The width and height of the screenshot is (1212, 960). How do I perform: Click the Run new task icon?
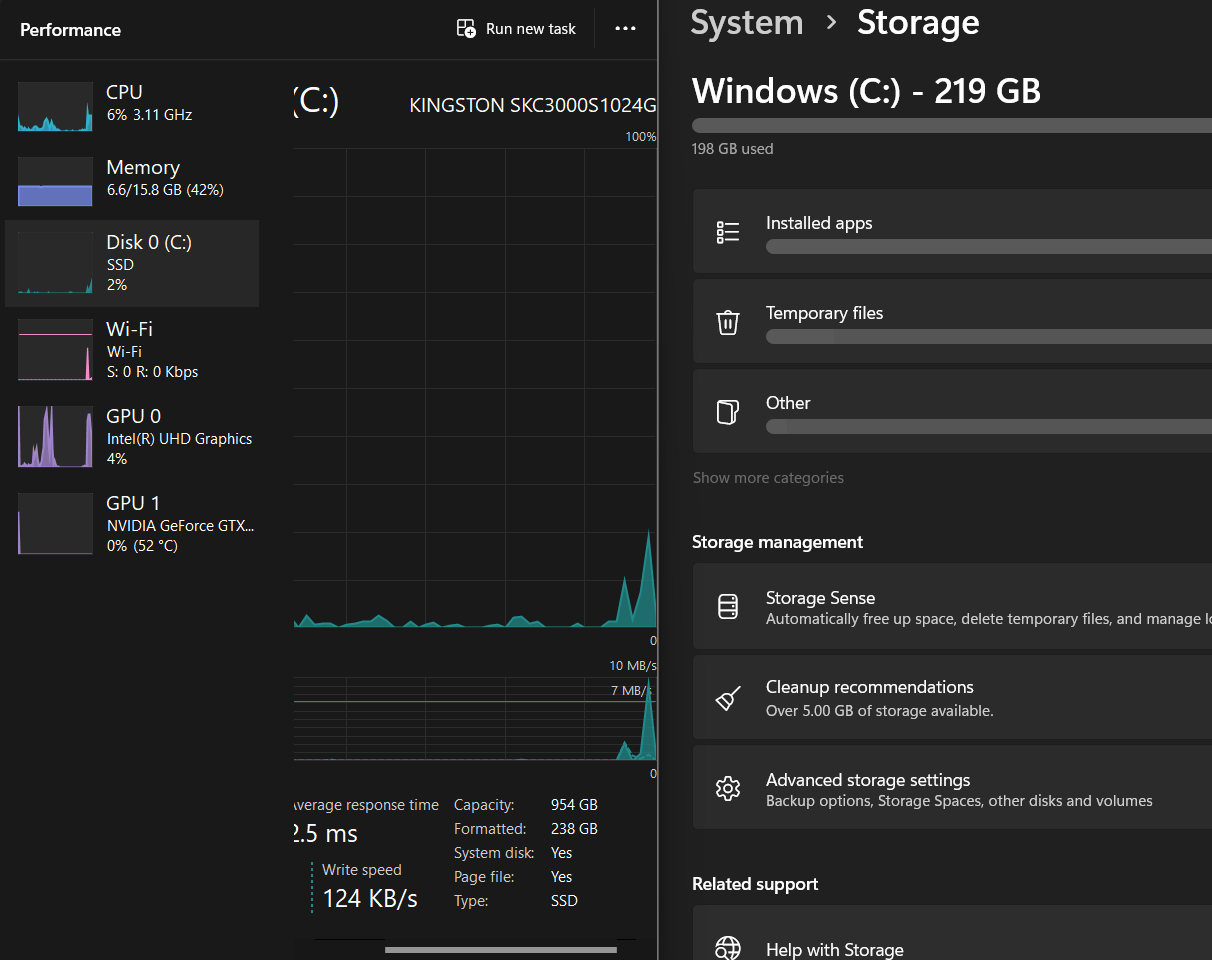point(466,29)
